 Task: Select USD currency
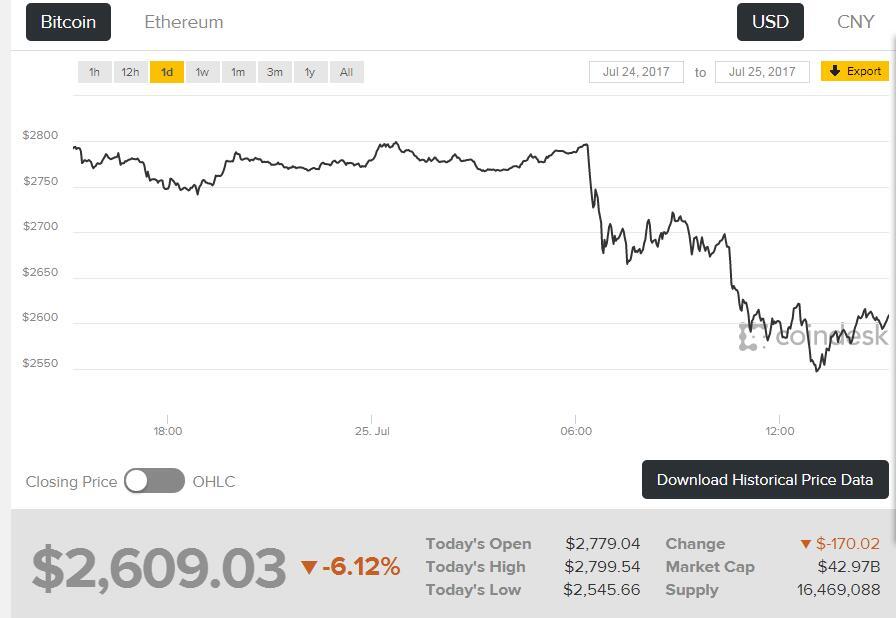tap(770, 22)
